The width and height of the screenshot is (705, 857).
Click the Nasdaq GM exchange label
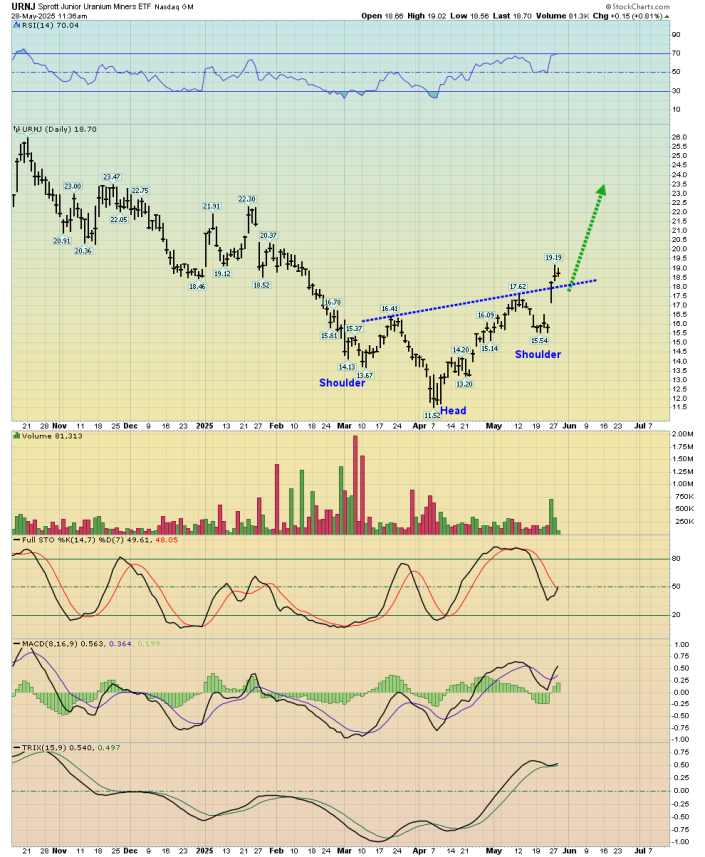[174, 7]
